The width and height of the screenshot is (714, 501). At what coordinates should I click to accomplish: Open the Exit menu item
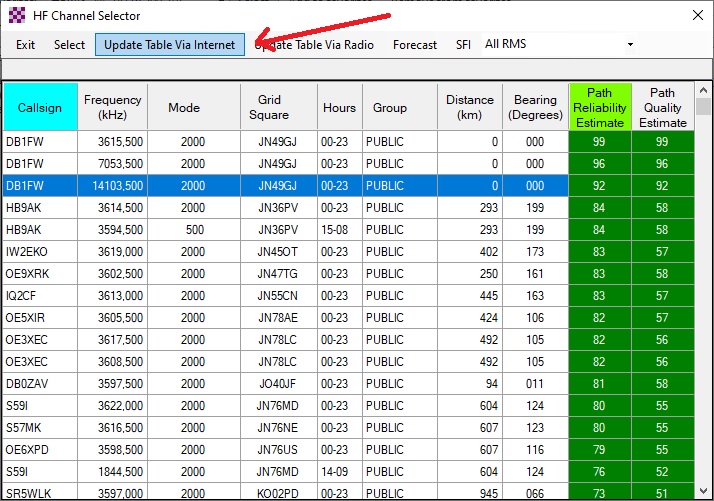(x=25, y=44)
